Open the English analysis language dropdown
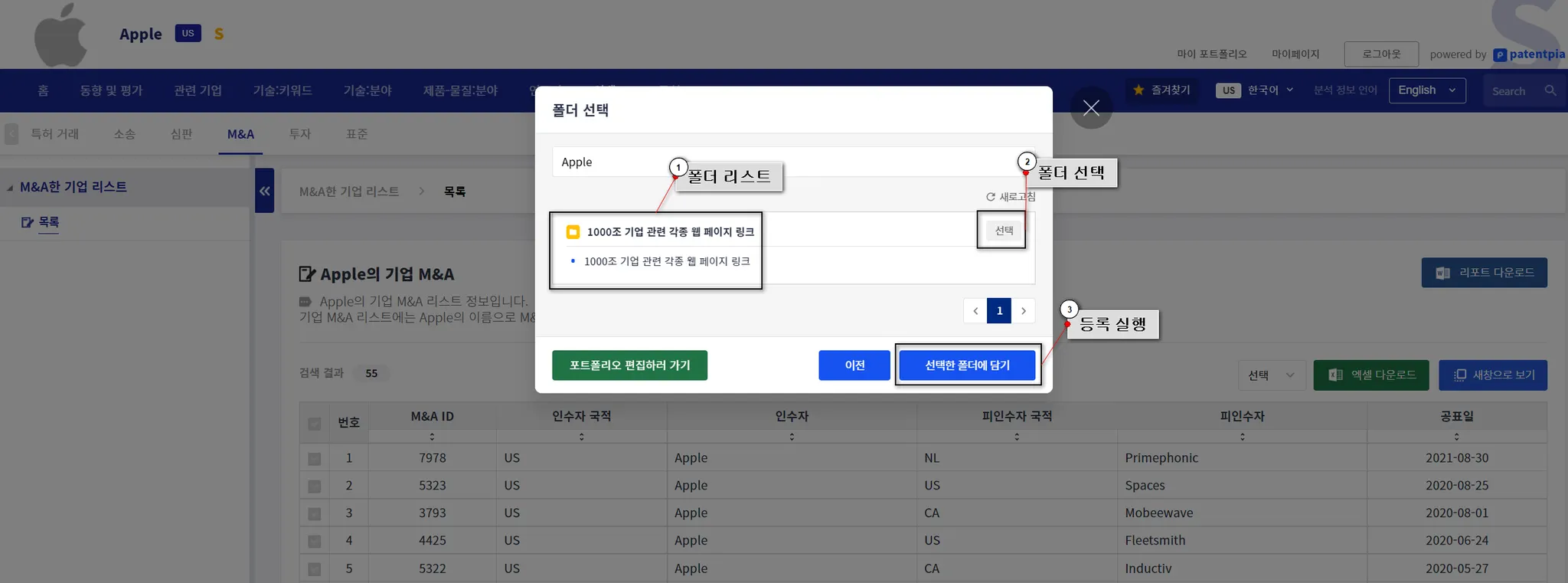 [x=1427, y=90]
